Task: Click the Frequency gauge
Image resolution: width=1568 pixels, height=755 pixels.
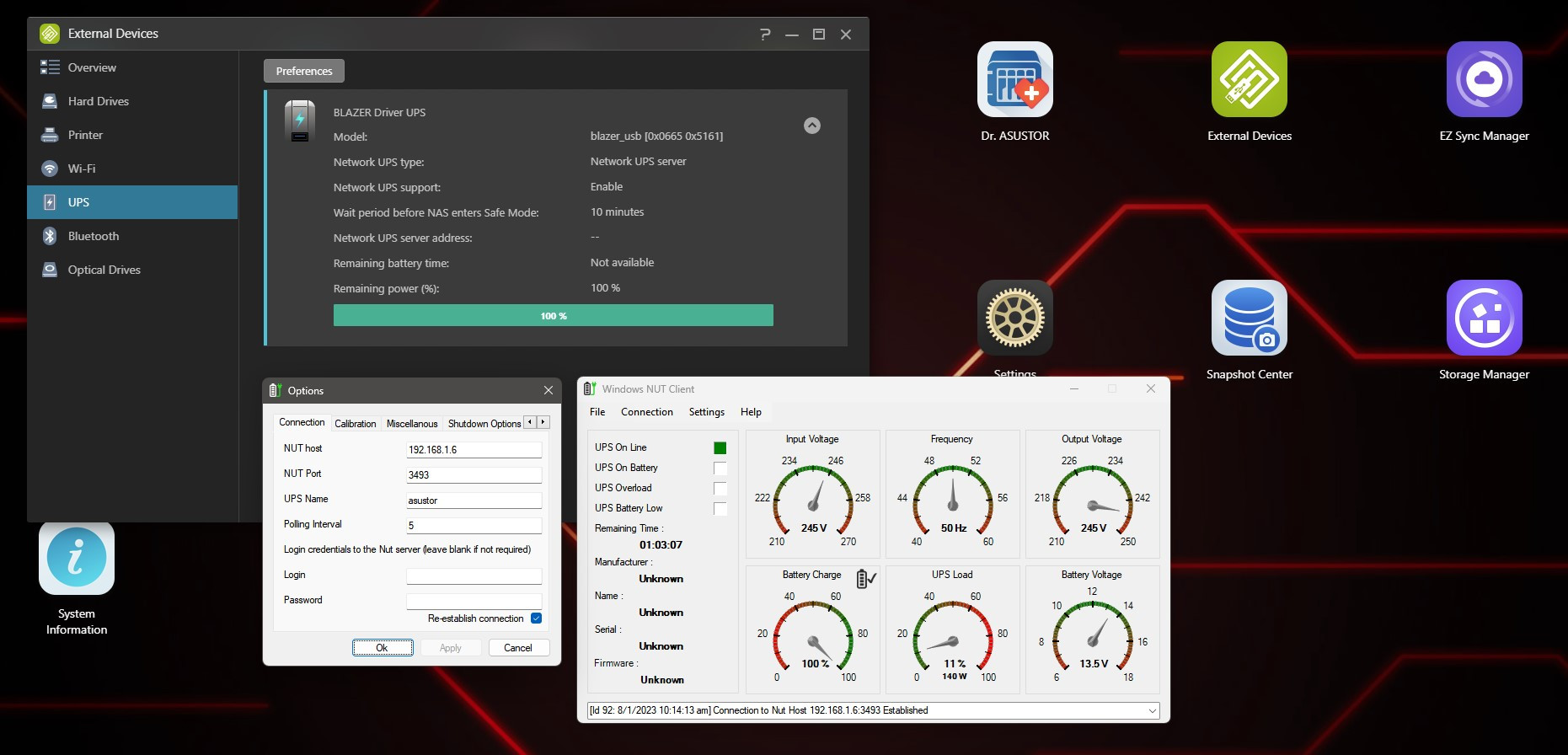Action: click(953, 495)
